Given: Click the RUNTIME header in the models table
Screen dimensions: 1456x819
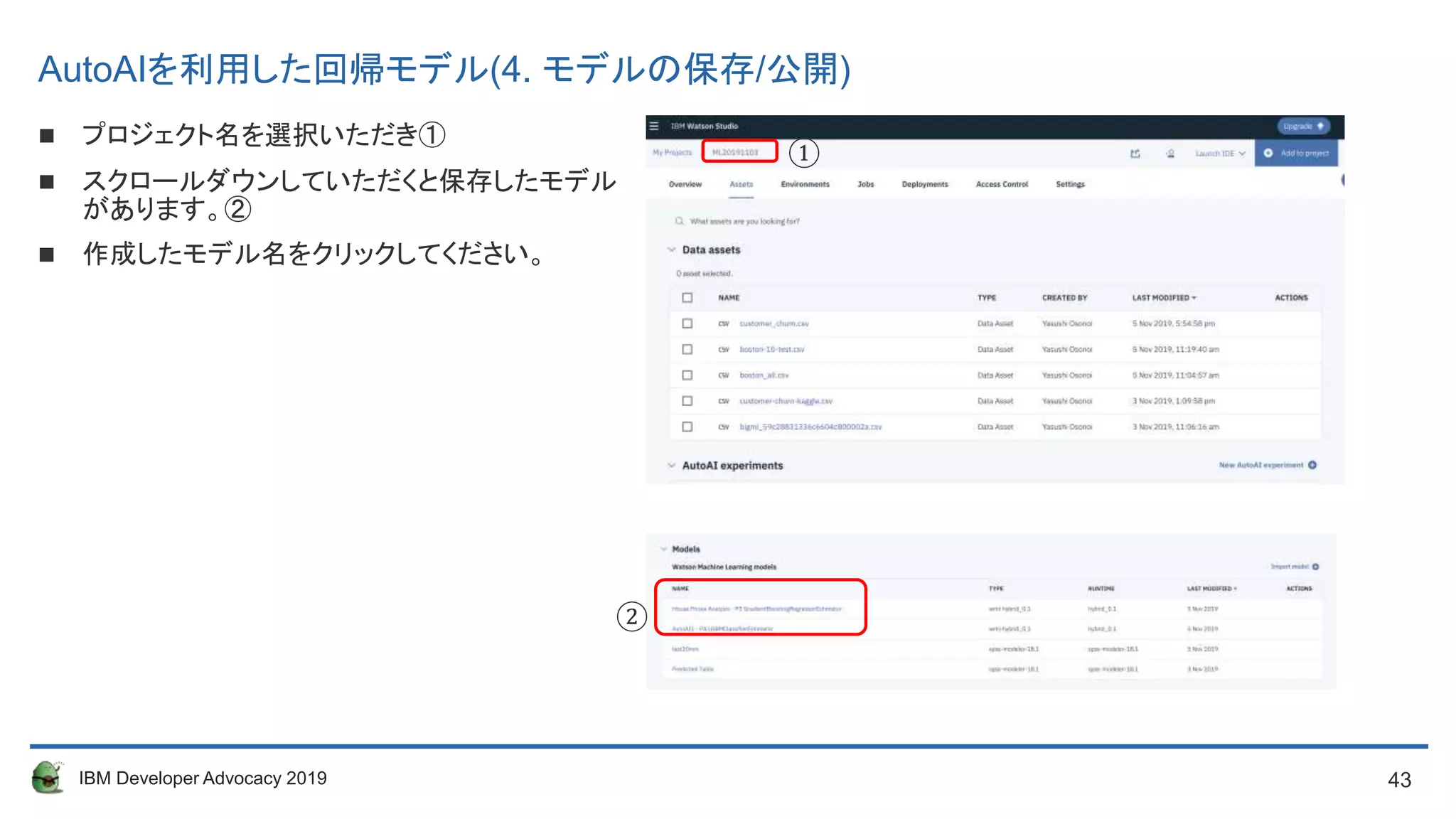Looking at the screenshot, I should 1101,589.
